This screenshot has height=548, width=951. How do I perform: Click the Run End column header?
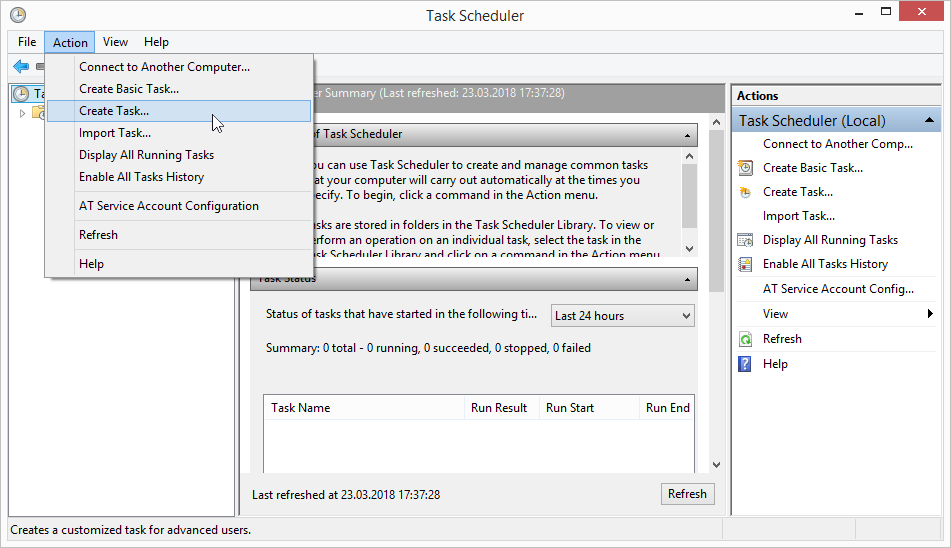click(667, 408)
